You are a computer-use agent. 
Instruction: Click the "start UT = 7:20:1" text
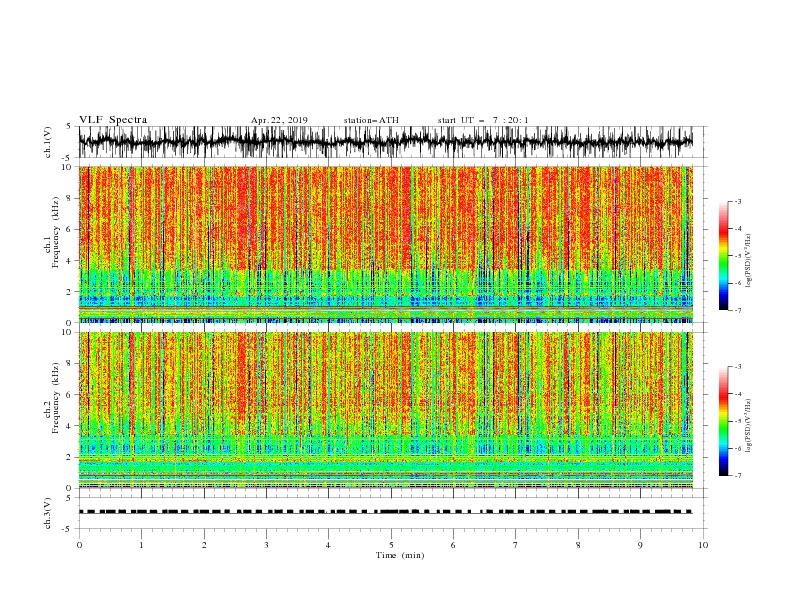(483, 120)
